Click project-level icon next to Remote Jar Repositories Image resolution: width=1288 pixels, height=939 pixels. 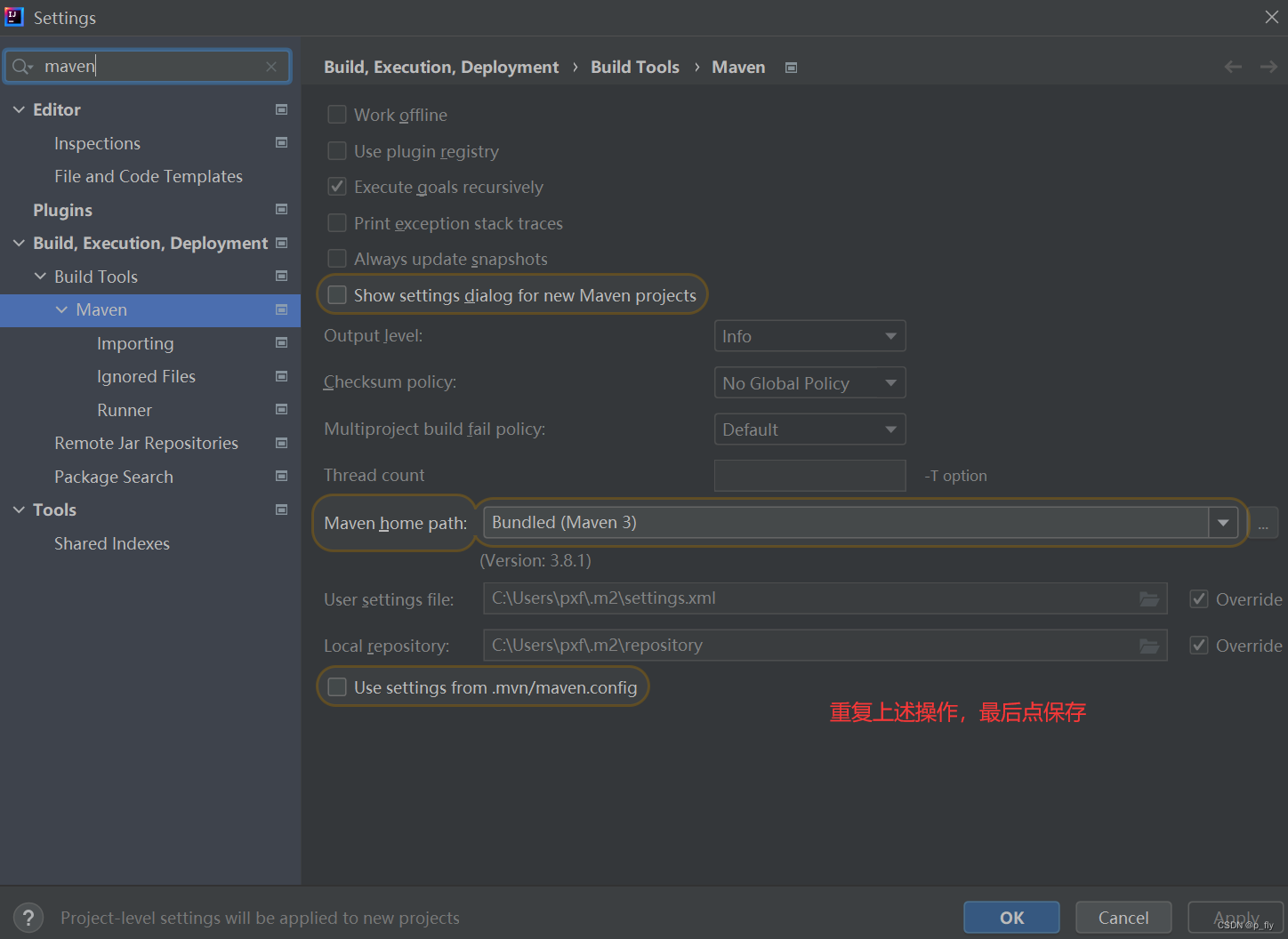[x=281, y=443]
